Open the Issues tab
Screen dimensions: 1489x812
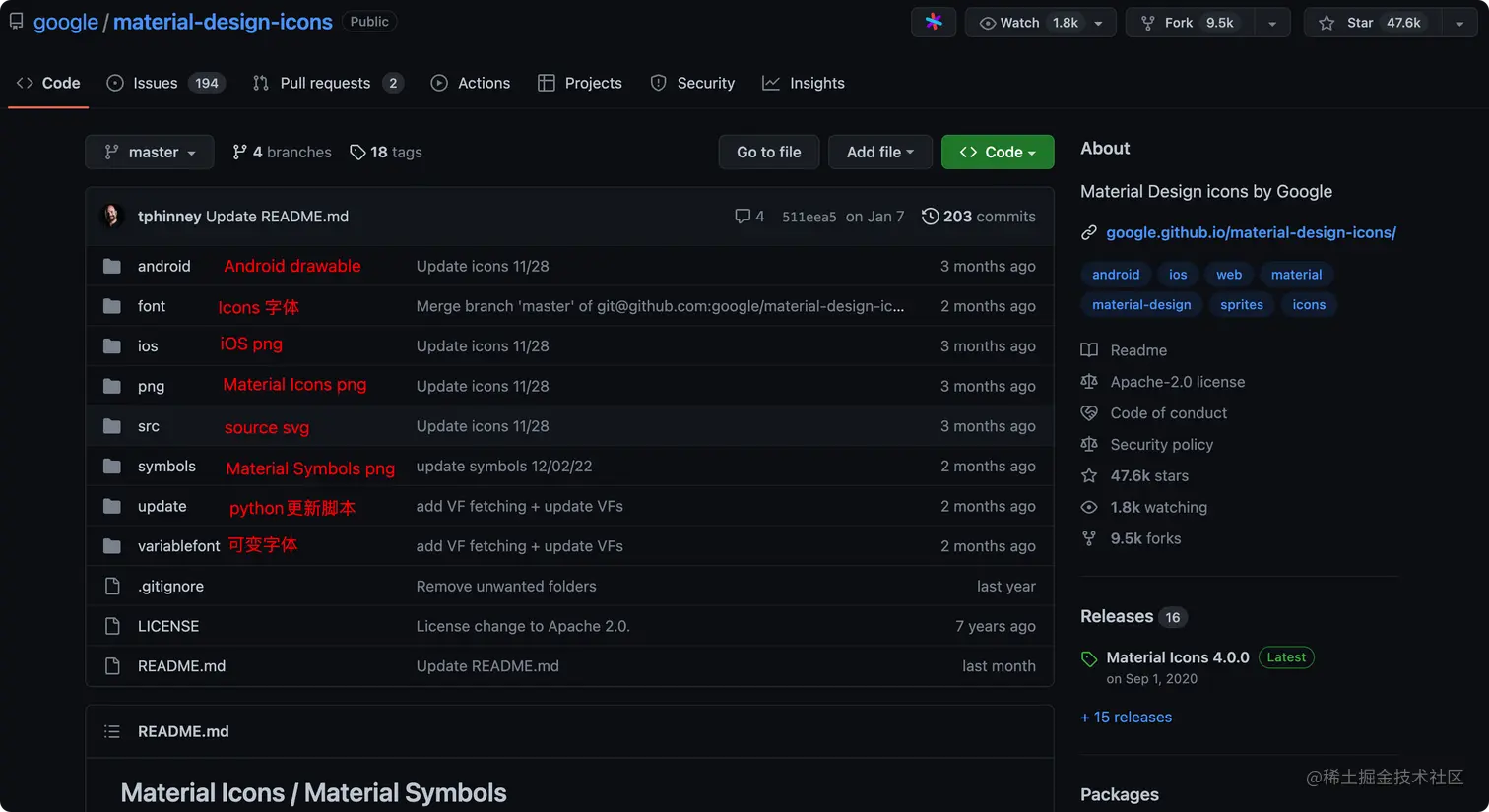(x=165, y=83)
